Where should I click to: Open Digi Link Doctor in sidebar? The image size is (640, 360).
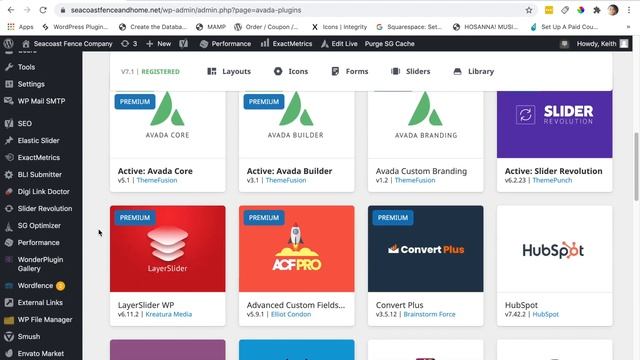pos(43,191)
